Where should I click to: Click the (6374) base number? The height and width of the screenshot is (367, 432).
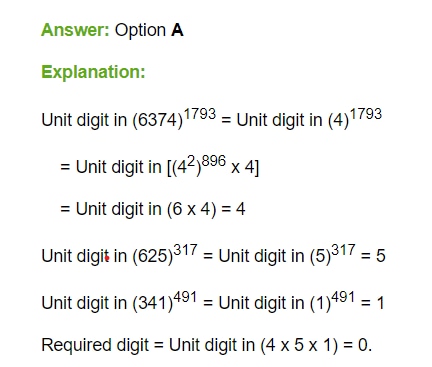point(158,120)
